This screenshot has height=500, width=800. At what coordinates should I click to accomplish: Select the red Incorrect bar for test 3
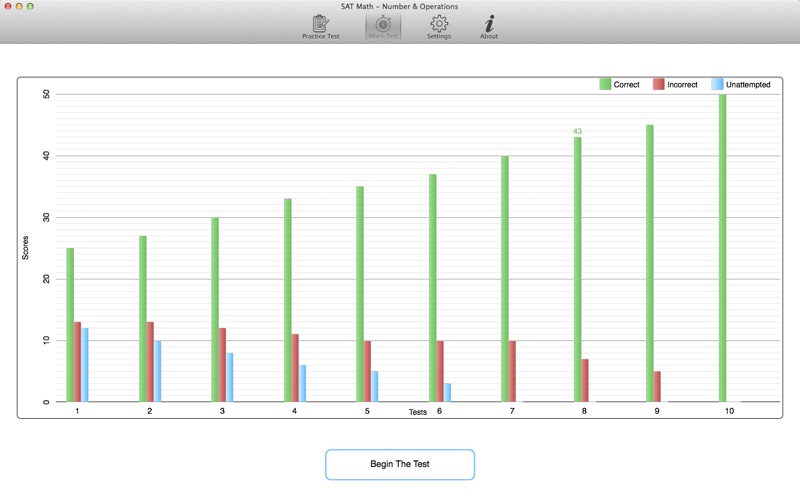click(222, 365)
